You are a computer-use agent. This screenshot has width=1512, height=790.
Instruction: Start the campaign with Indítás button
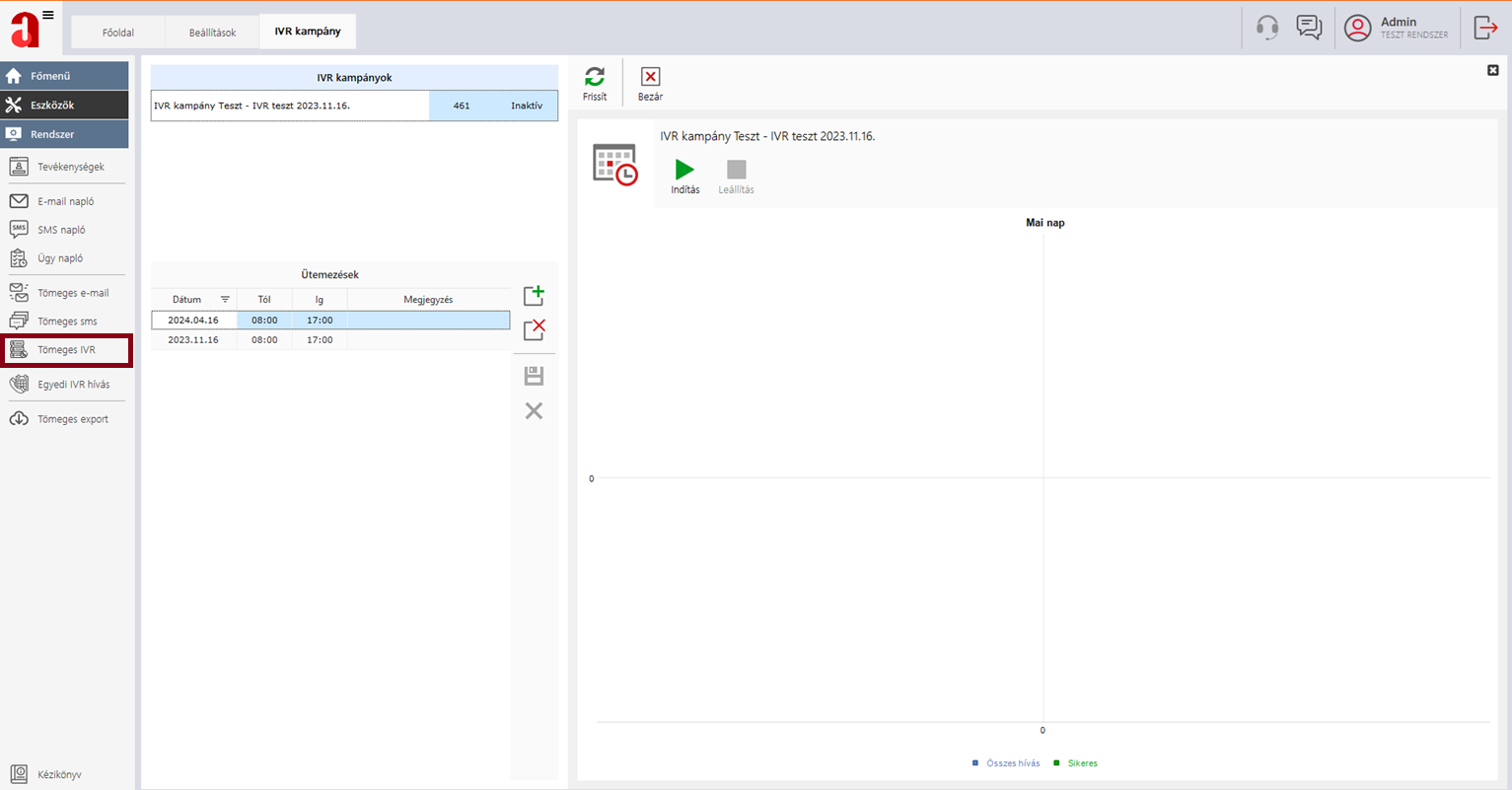coord(684,171)
